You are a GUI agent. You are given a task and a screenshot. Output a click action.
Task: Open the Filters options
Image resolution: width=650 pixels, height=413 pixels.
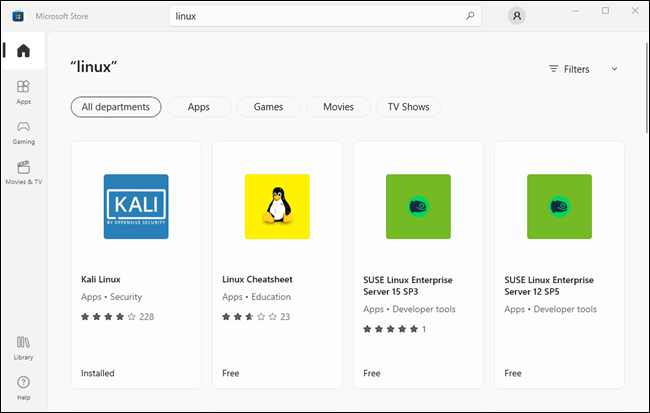[569, 69]
